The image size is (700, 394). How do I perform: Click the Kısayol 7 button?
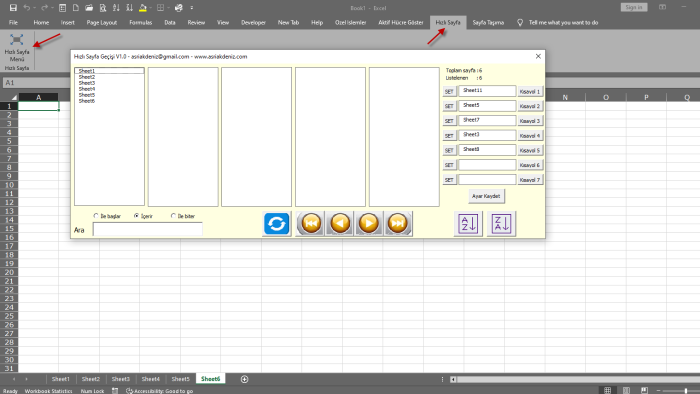tap(530, 180)
